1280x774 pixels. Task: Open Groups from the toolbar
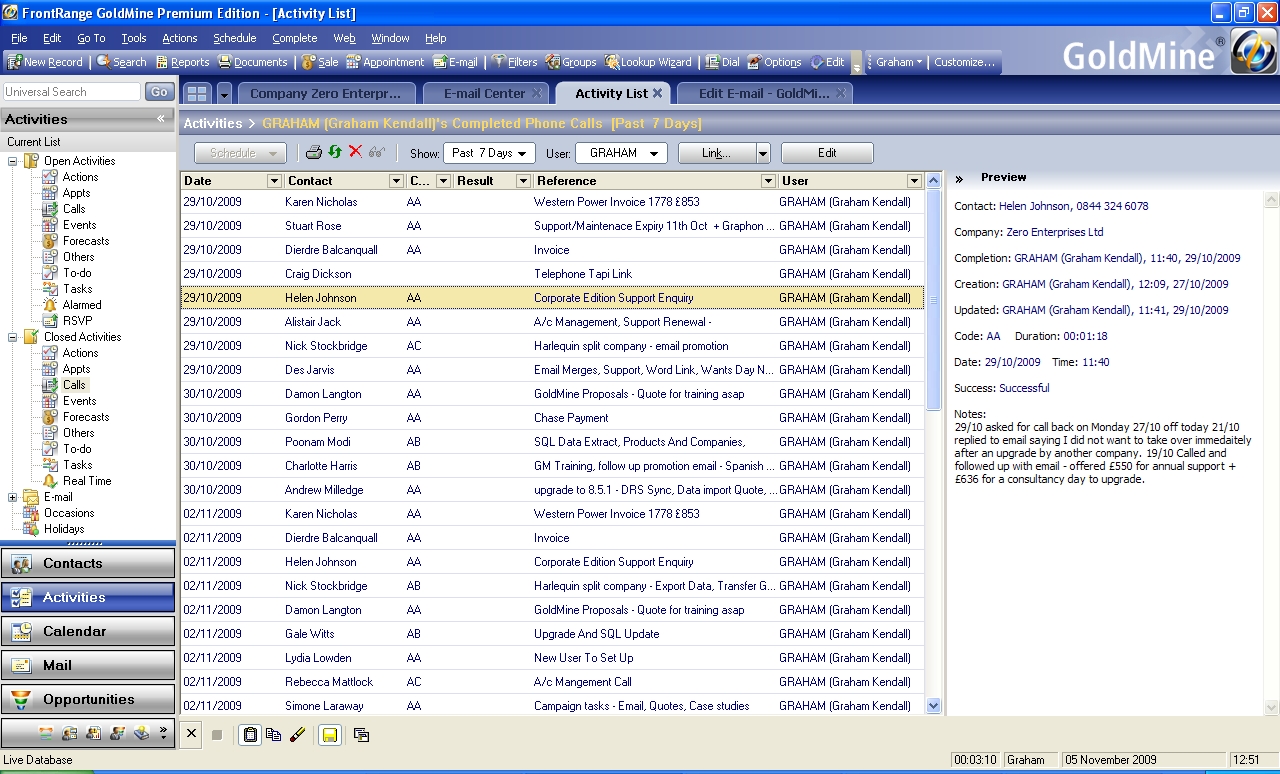point(570,62)
